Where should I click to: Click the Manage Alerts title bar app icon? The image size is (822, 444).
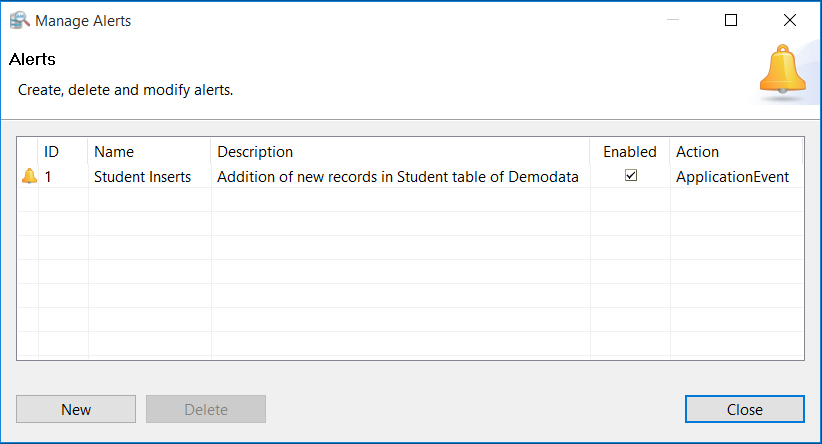pos(18,20)
